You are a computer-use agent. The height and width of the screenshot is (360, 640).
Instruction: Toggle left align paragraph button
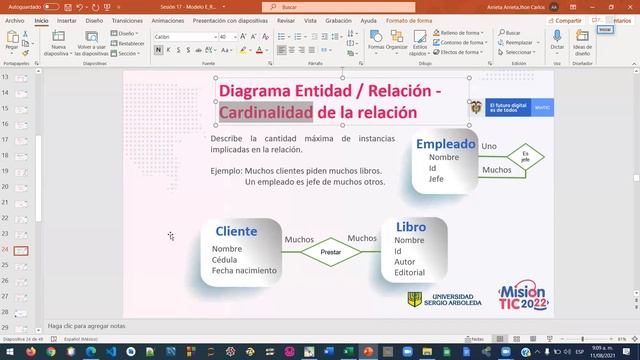click(x=281, y=50)
